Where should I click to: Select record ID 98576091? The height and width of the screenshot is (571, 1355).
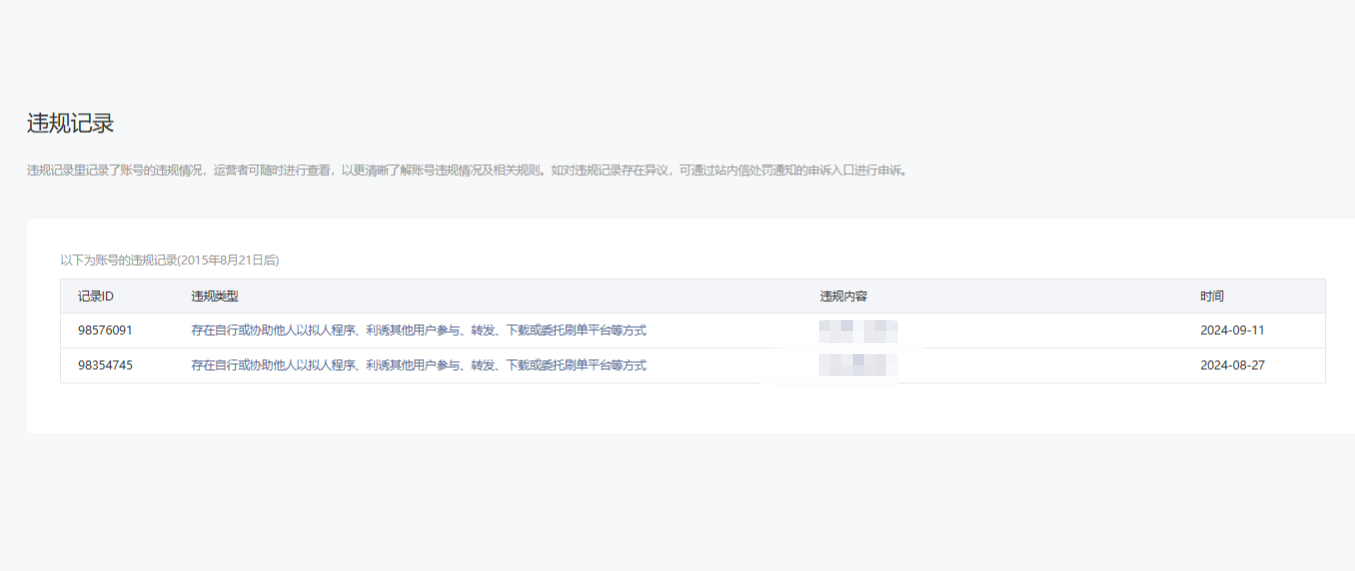coord(105,330)
